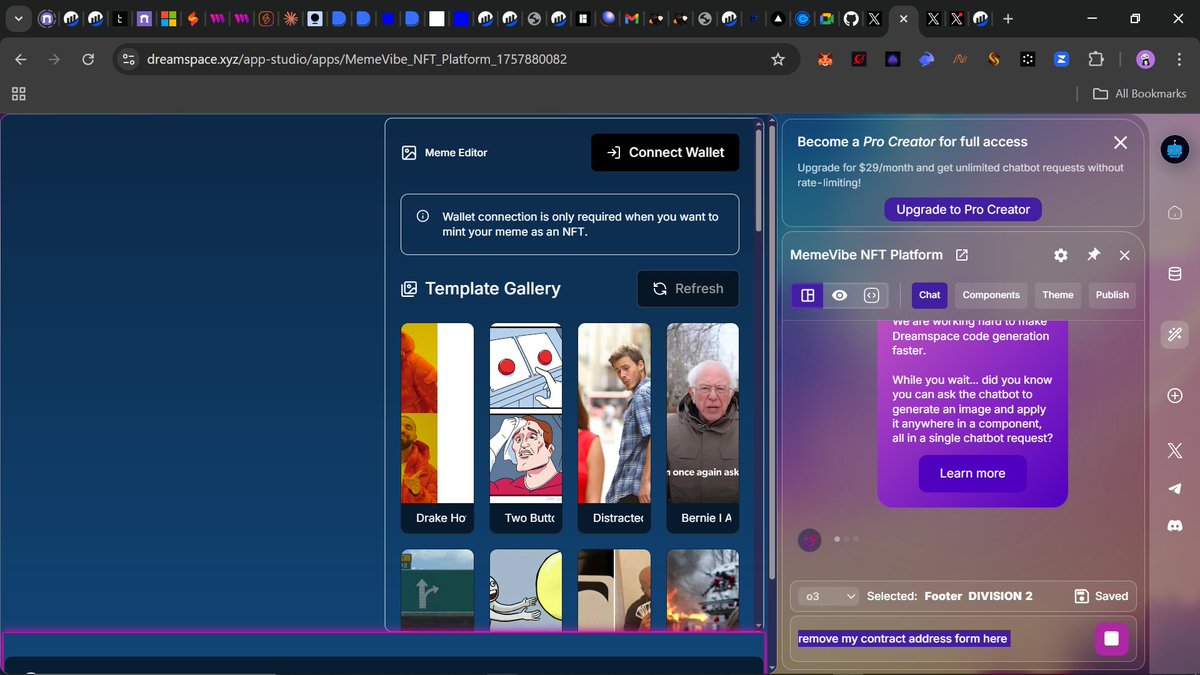Dismiss the Pro Creator upgrade banner
The width and height of the screenshot is (1200, 675).
coord(1121,143)
